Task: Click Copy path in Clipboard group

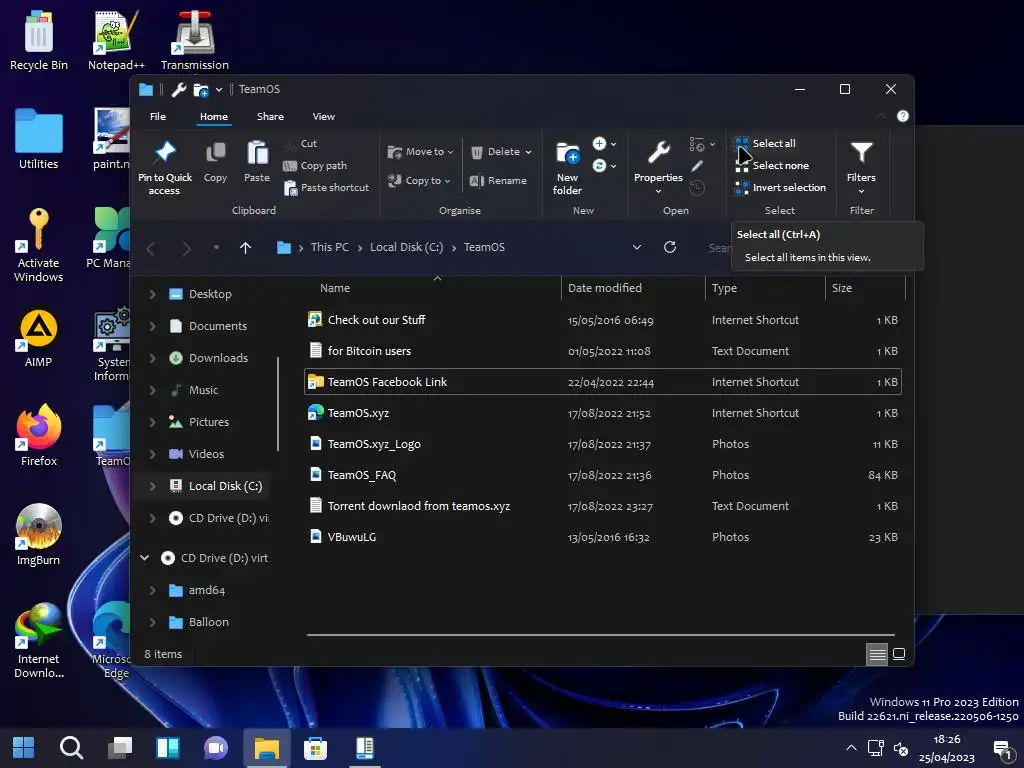Action: pyautogui.click(x=315, y=166)
